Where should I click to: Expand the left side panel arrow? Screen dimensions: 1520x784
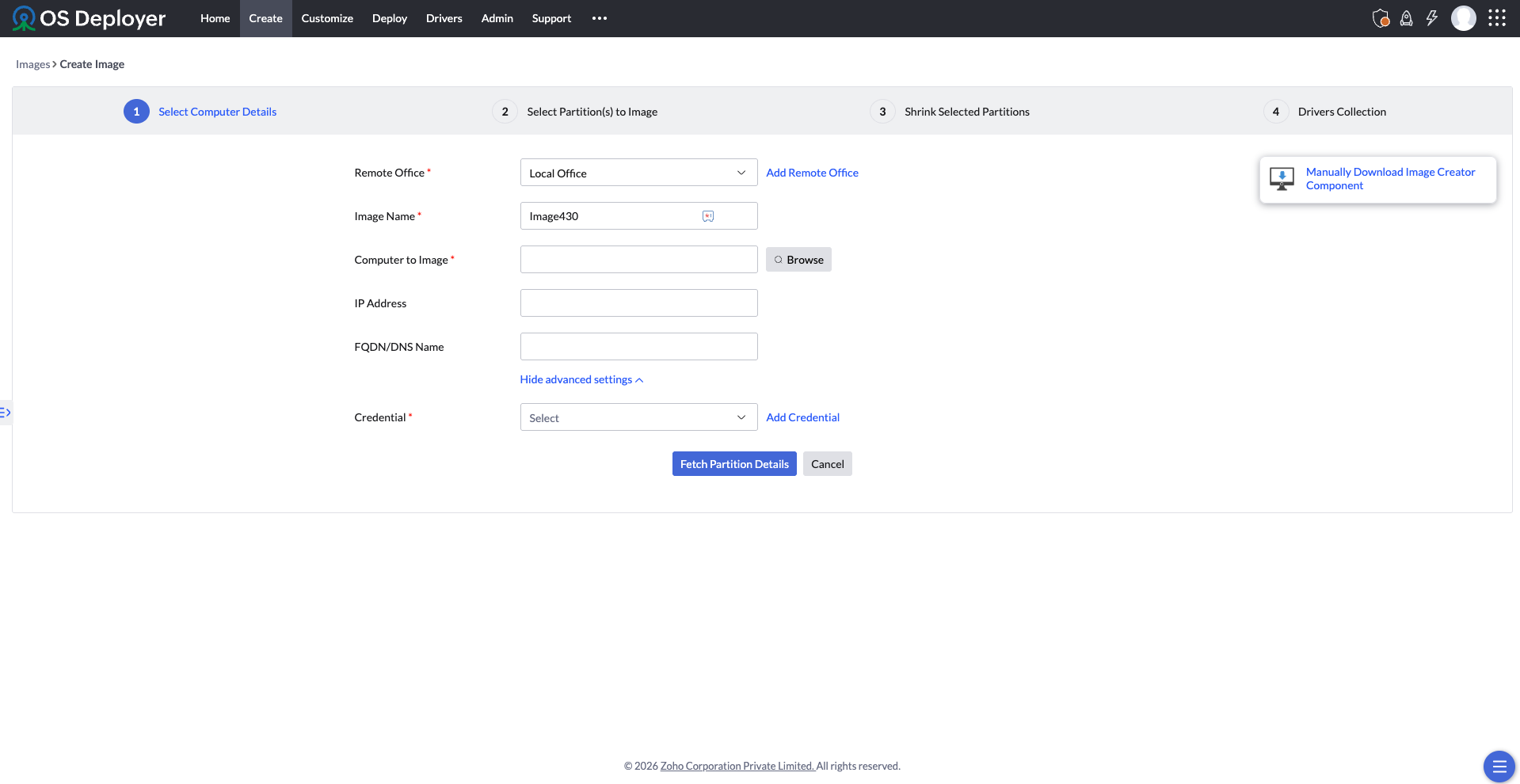(x=6, y=413)
